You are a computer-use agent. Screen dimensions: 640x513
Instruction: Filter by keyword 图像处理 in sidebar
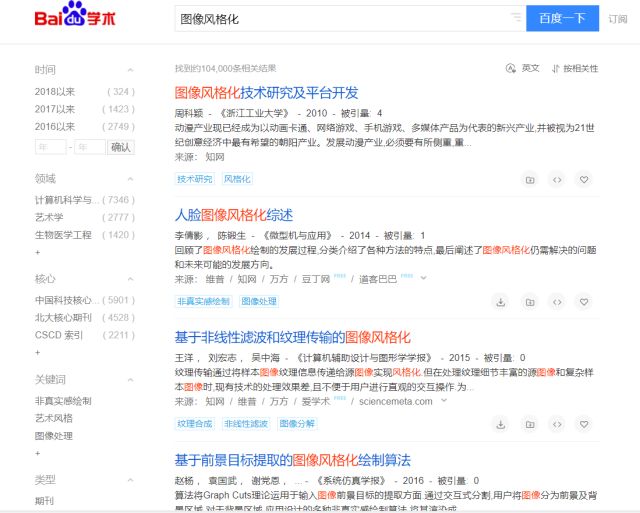(x=53, y=436)
